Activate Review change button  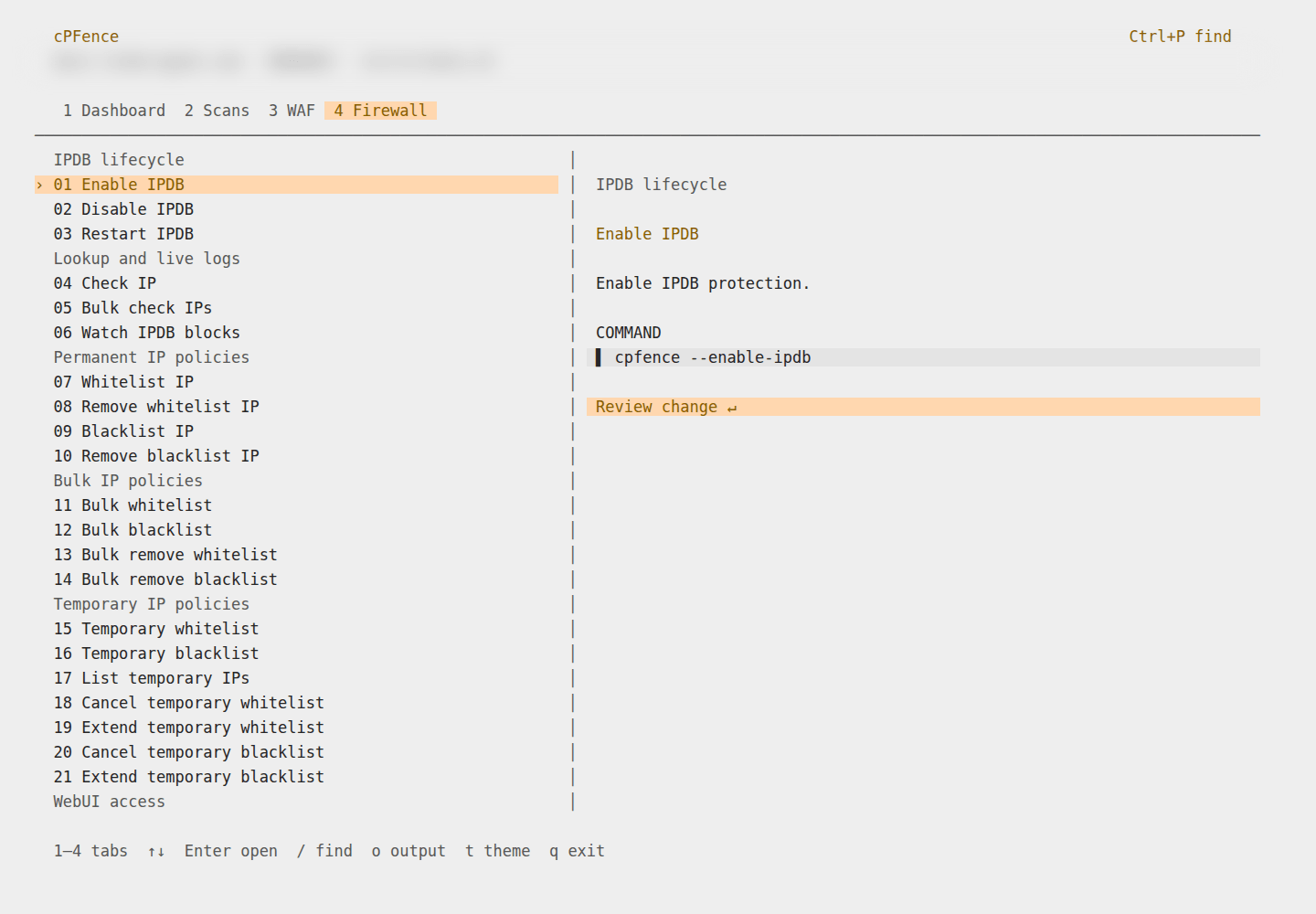(x=923, y=407)
